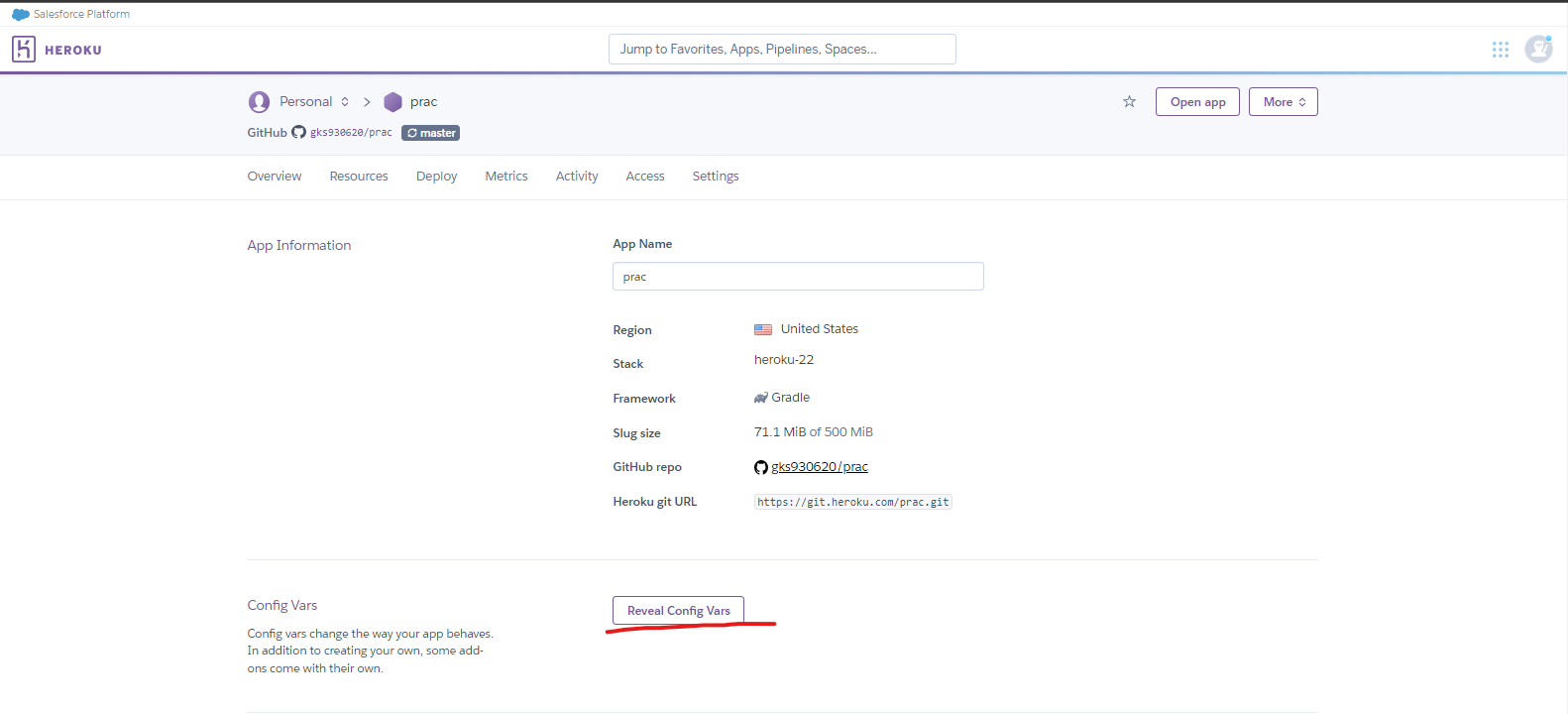The height and width of the screenshot is (714, 1568).
Task: Click the App Name input field
Action: point(798,277)
